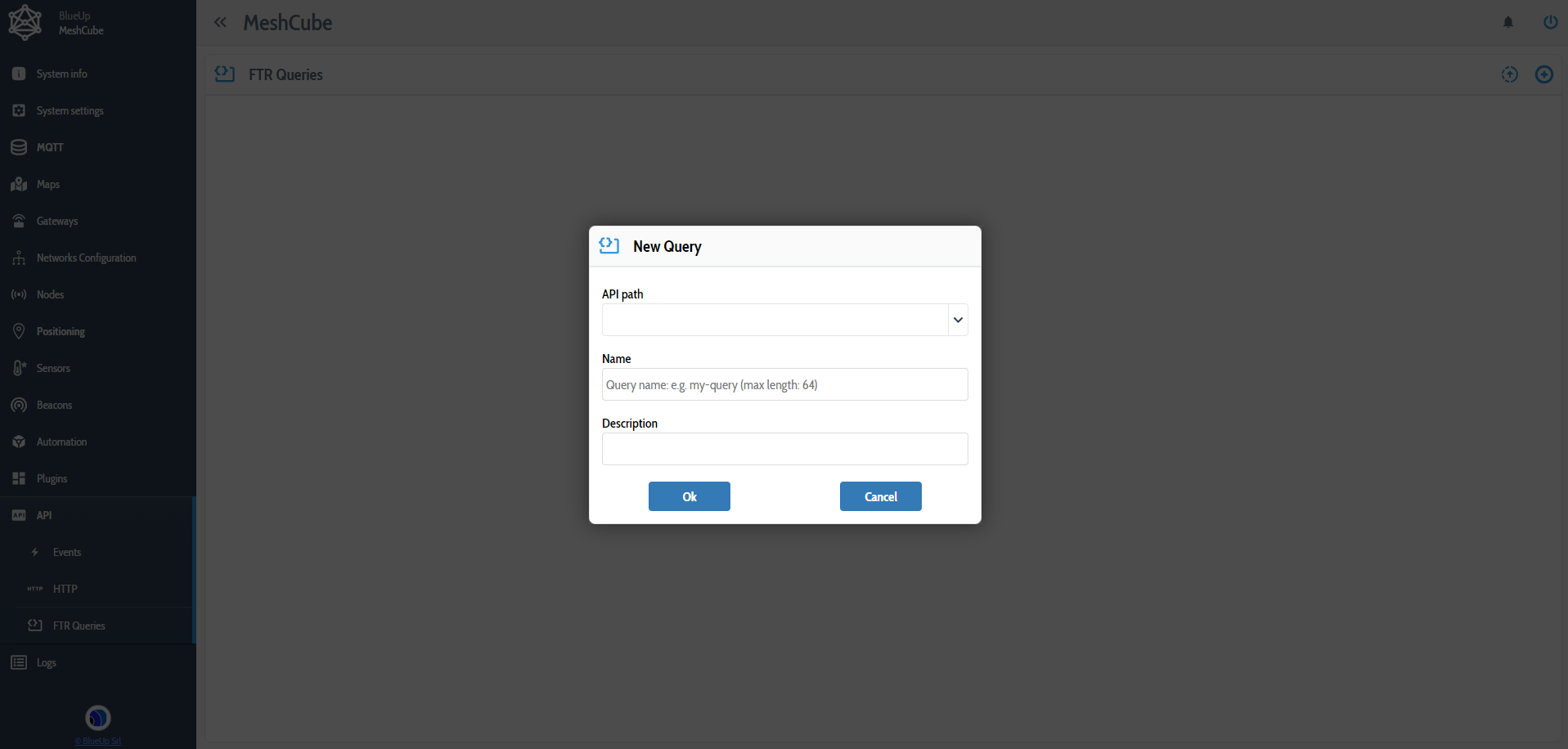Open the MQTT settings section

pyautogui.click(x=50, y=147)
